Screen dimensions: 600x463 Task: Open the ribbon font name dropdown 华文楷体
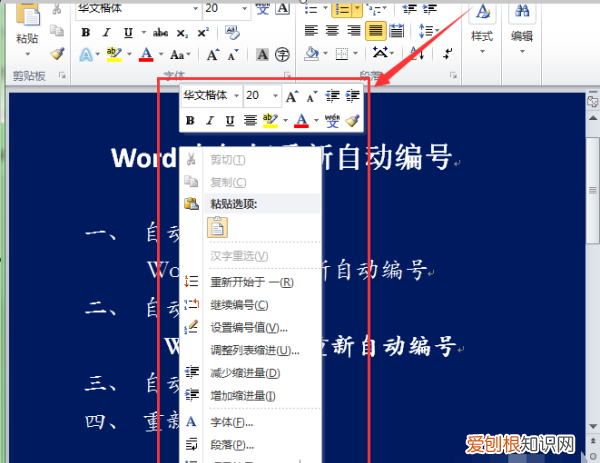196,8
